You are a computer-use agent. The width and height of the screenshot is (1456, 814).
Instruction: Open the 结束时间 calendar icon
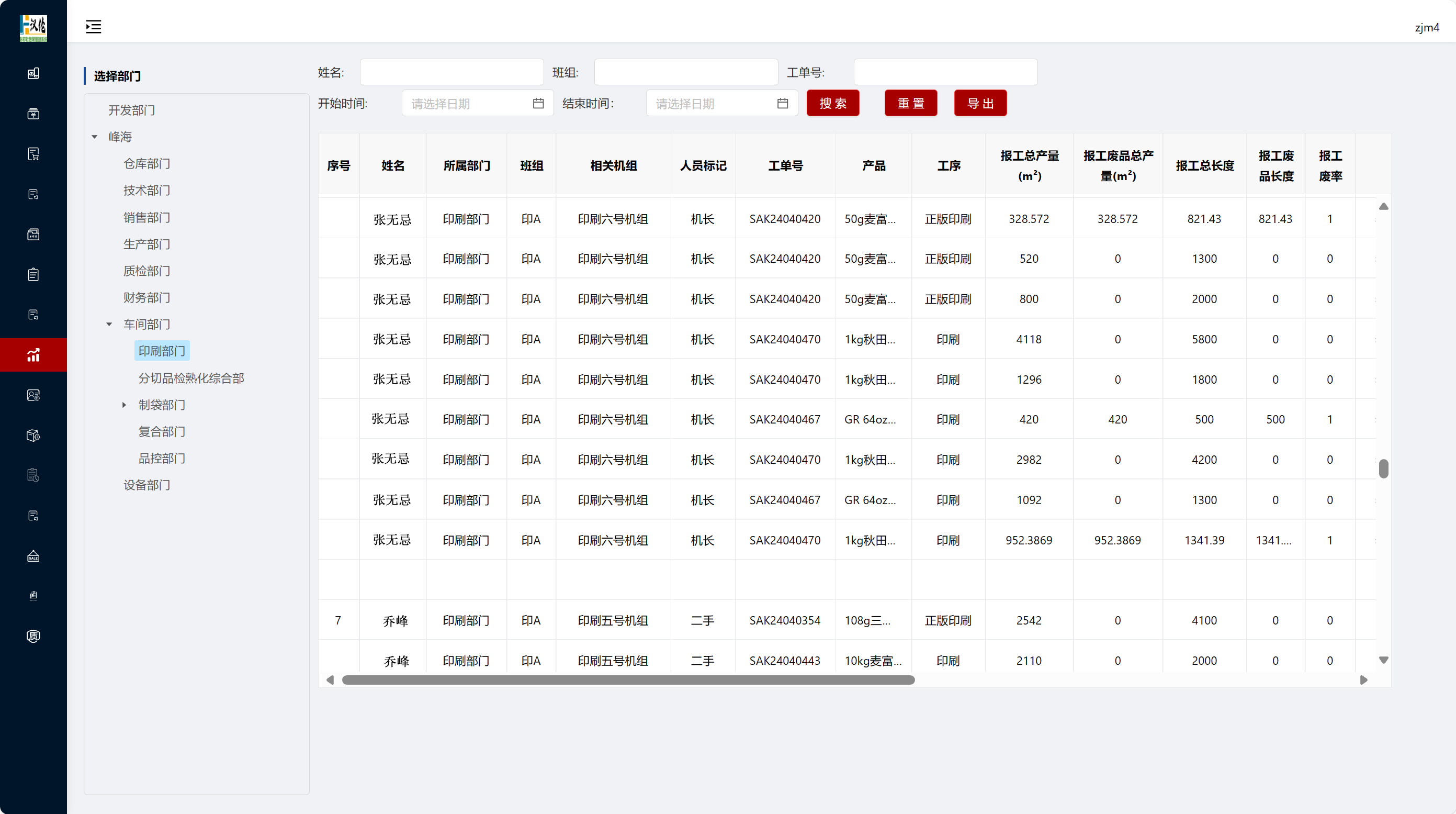coord(782,104)
